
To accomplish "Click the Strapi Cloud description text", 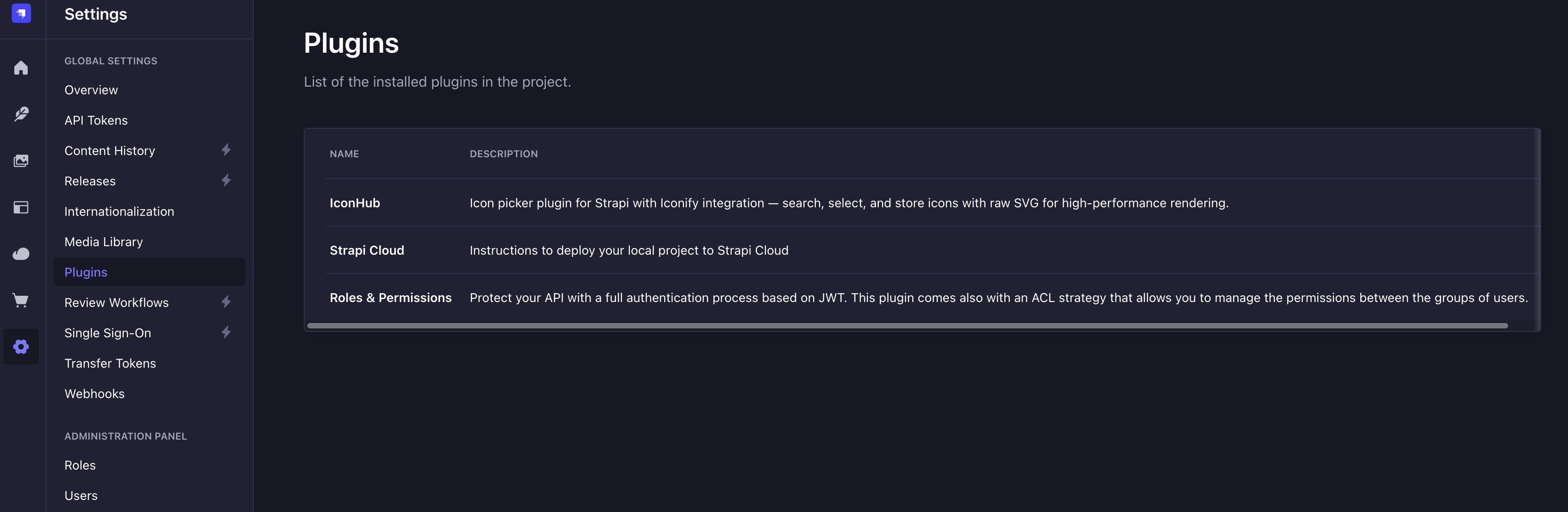I will (629, 250).
